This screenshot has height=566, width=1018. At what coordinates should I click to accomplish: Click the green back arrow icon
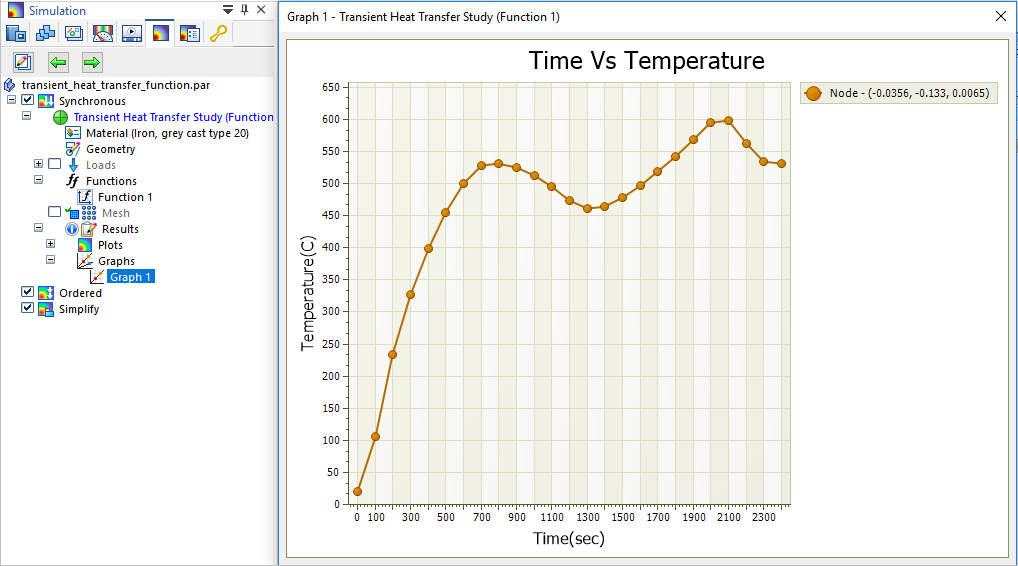click(x=58, y=62)
